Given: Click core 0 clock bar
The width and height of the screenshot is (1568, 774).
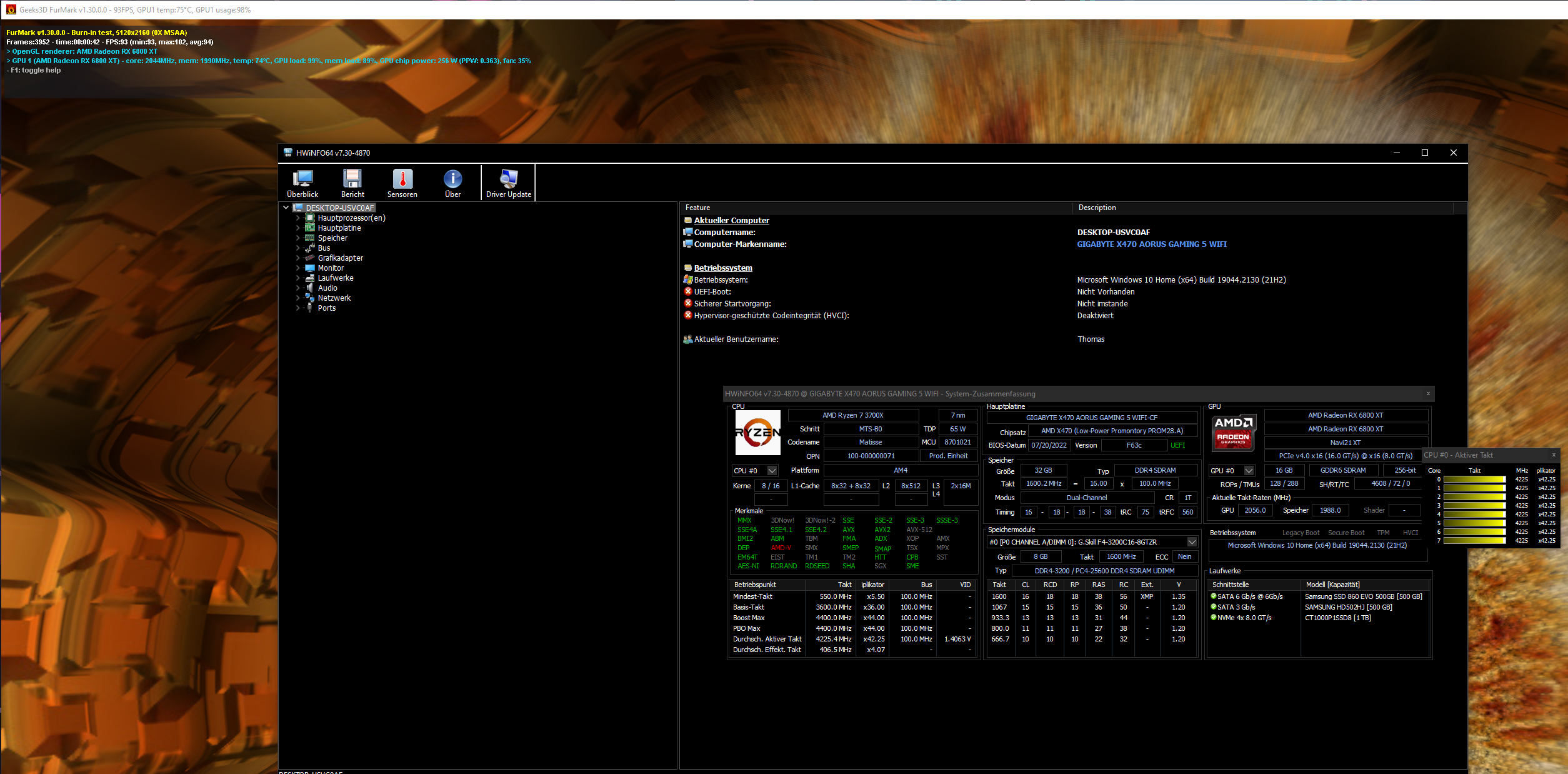Looking at the screenshot, I should (x=1474, y=480).
